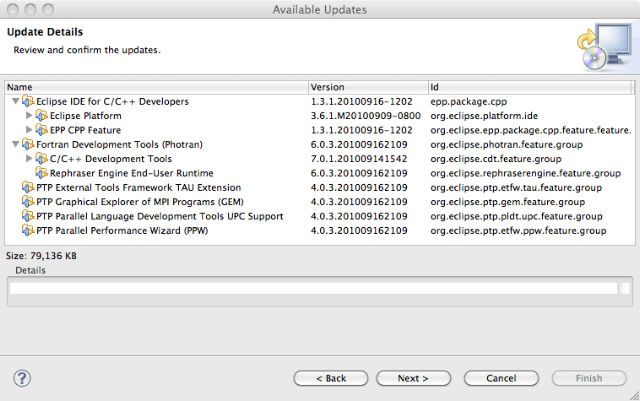Viewport: 640px width, 401px height.
Task: Expand the Eclipse Platform node
Action: [x=29, y=115]
